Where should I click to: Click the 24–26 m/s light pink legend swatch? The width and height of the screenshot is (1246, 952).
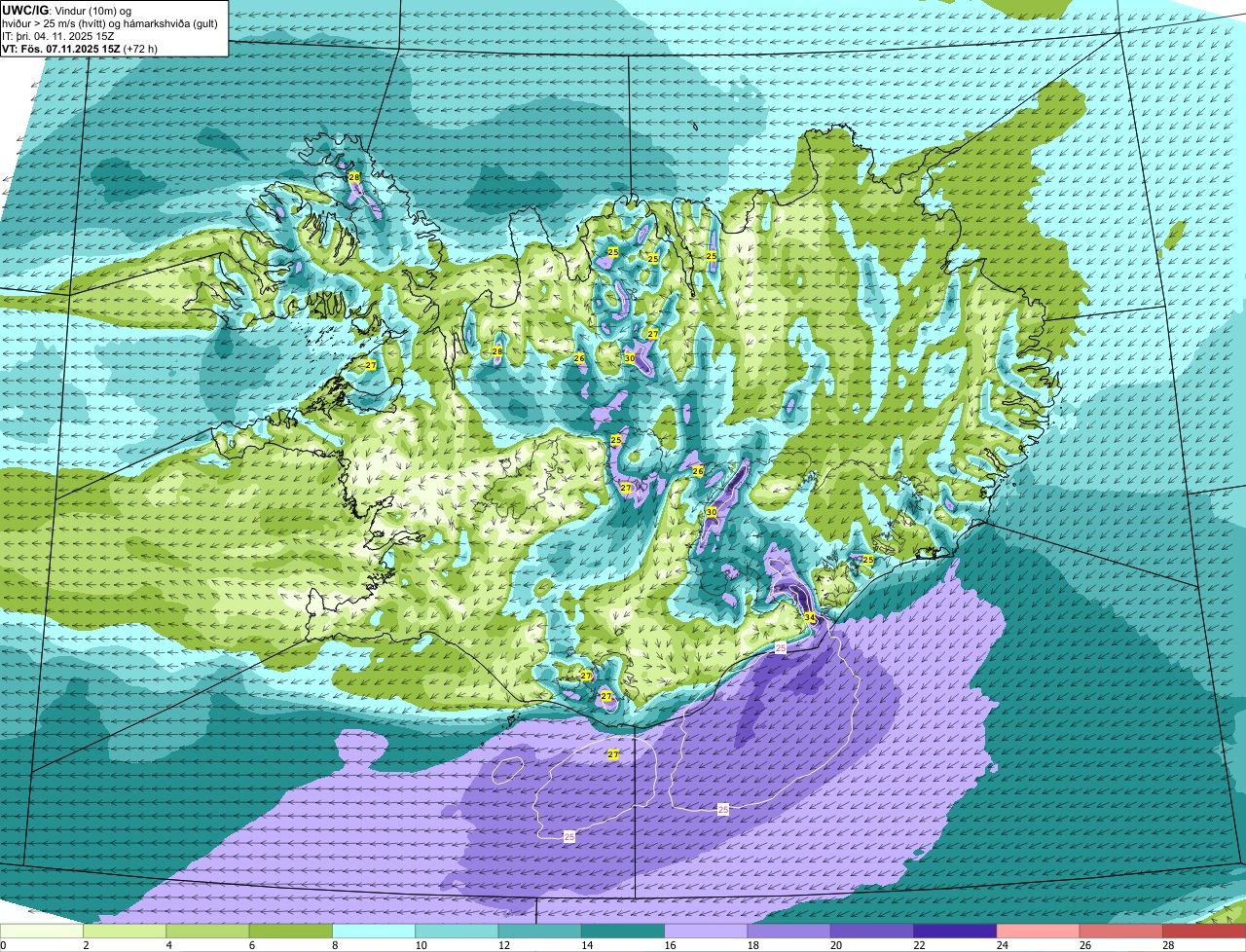(1039, 932)
